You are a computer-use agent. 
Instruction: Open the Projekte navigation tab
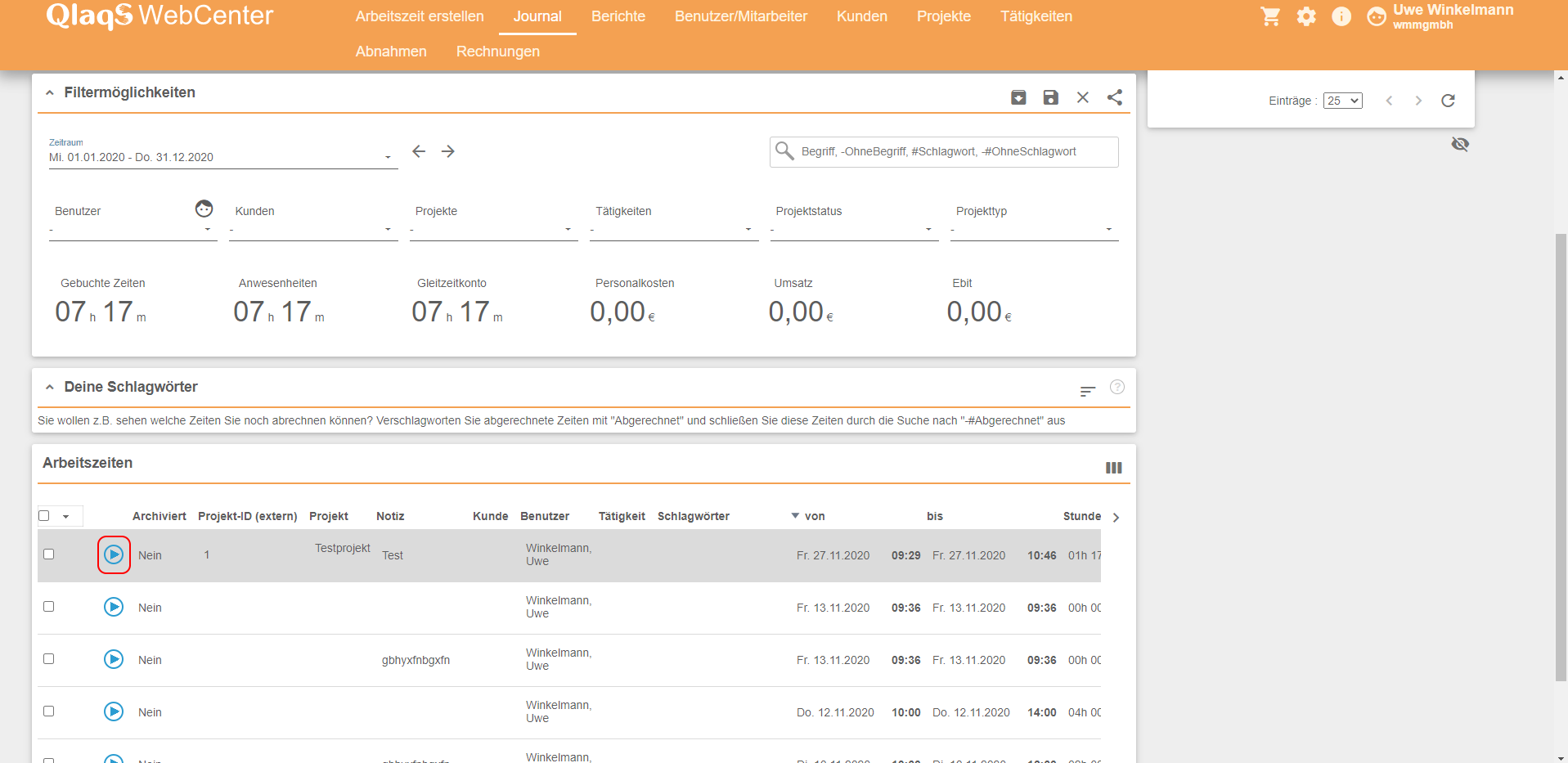tap(944, 16)
